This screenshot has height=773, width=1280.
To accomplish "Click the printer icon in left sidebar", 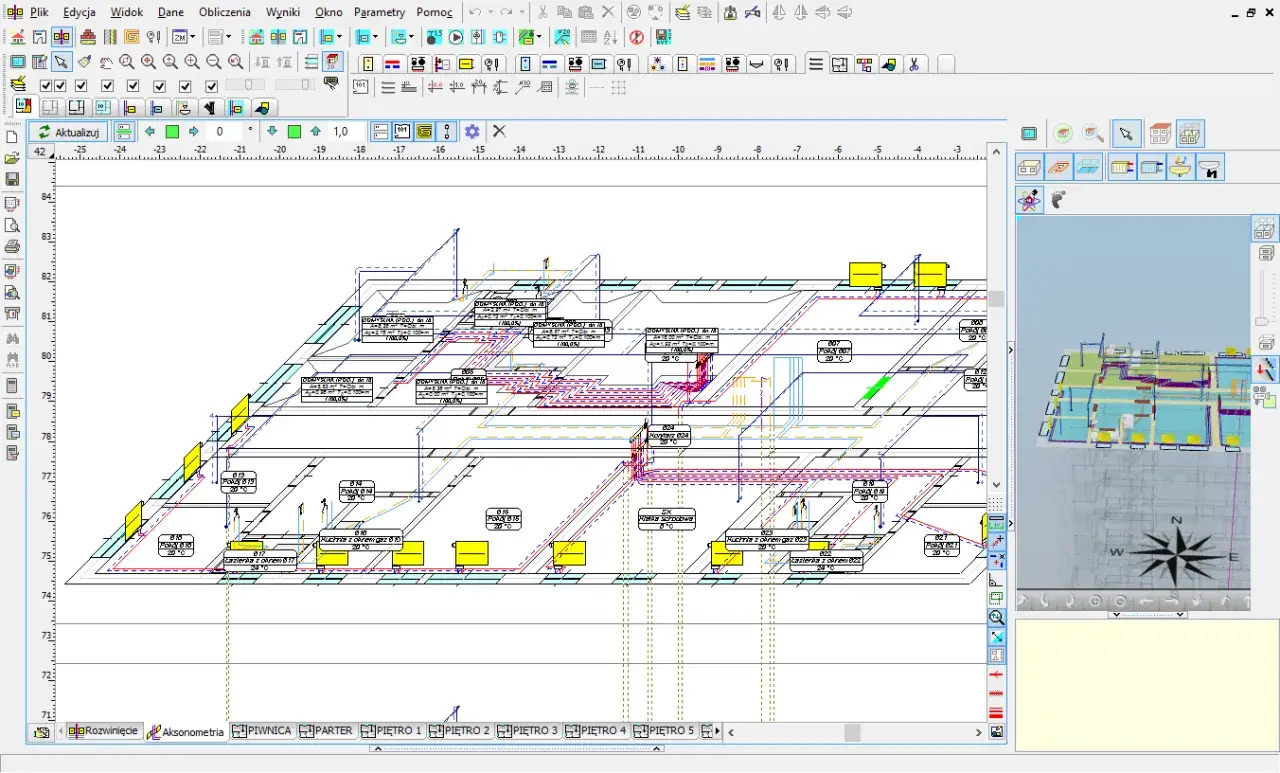I will coord(12,246).
